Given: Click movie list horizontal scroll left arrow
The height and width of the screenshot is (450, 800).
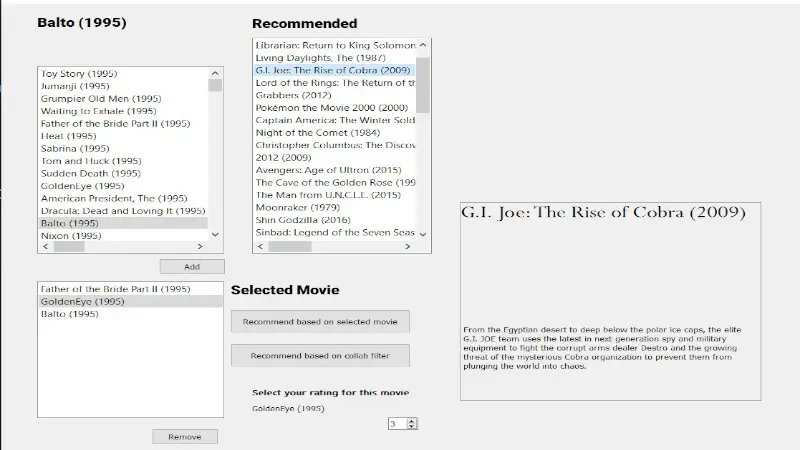Looking at the screenshot, I should (x=46, y=246).
